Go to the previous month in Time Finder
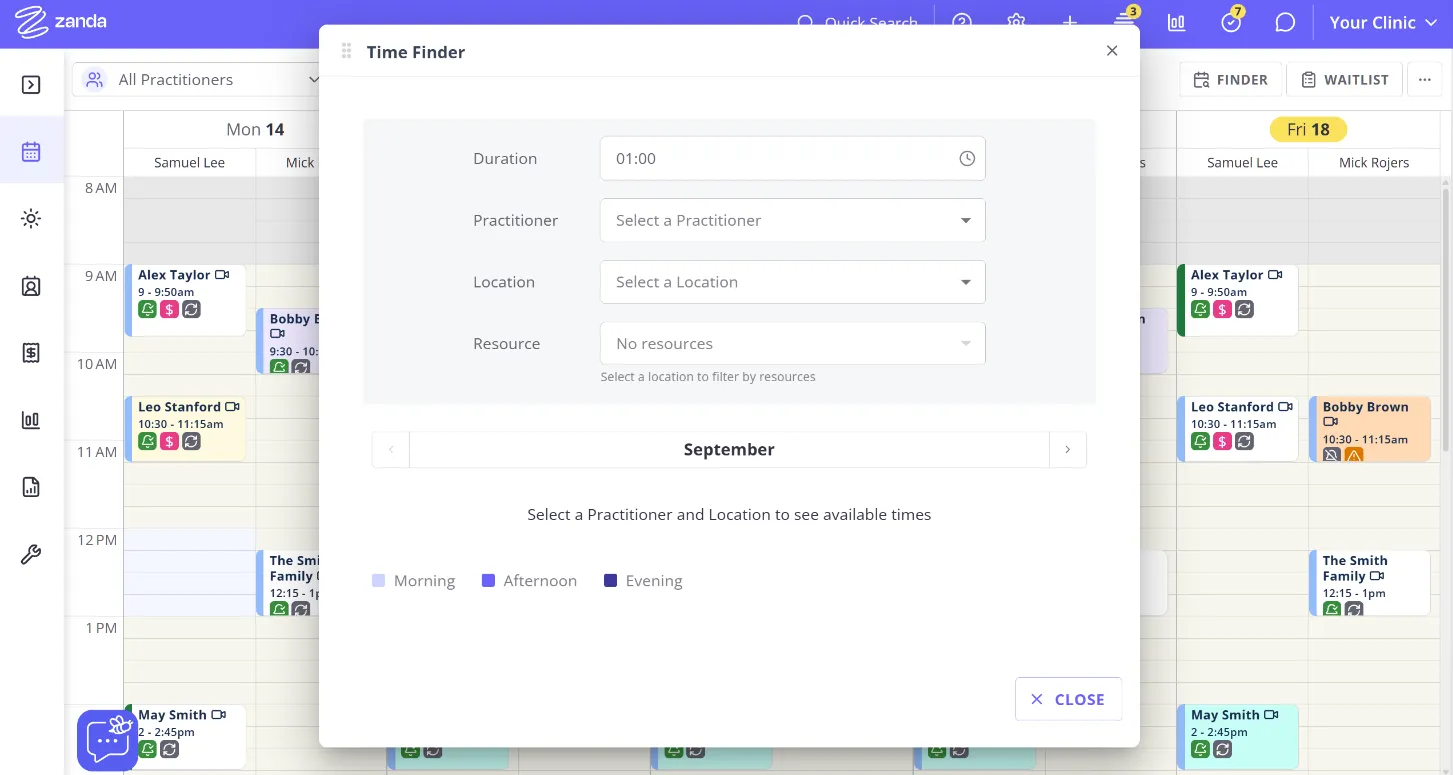This screenshot has width=1453, height=775. pos(391,450)
